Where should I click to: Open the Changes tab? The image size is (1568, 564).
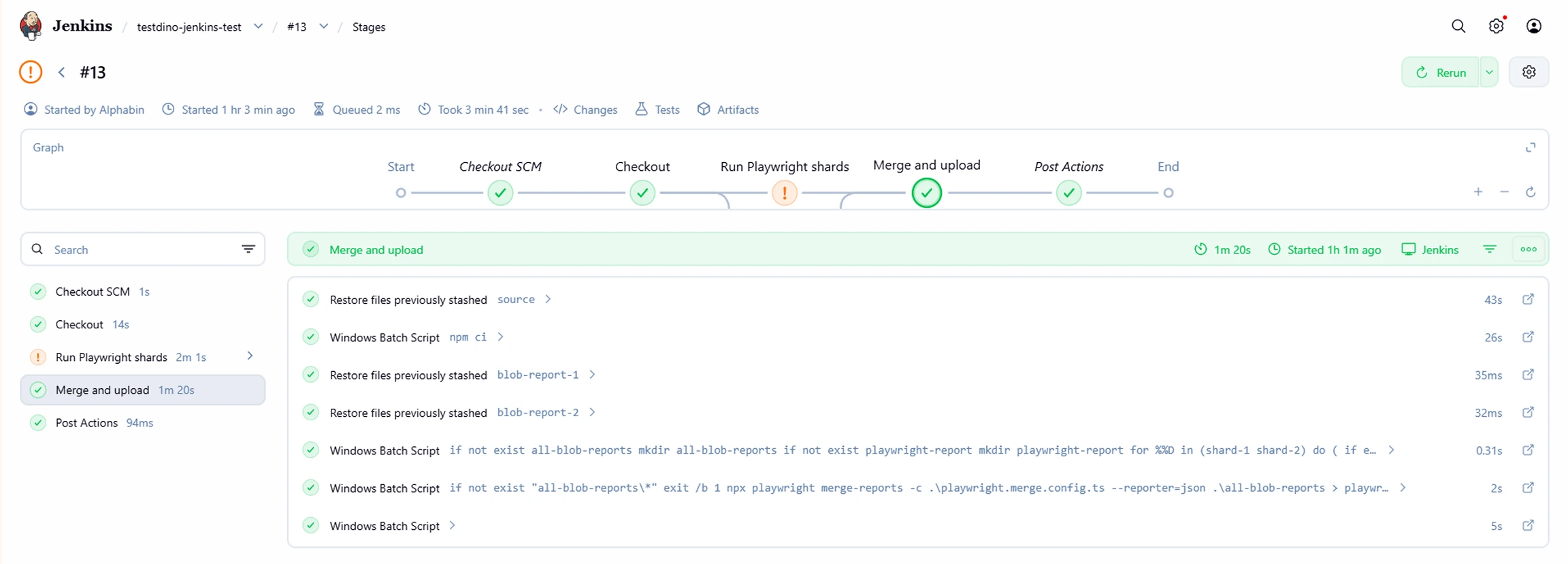pos(585,110)
